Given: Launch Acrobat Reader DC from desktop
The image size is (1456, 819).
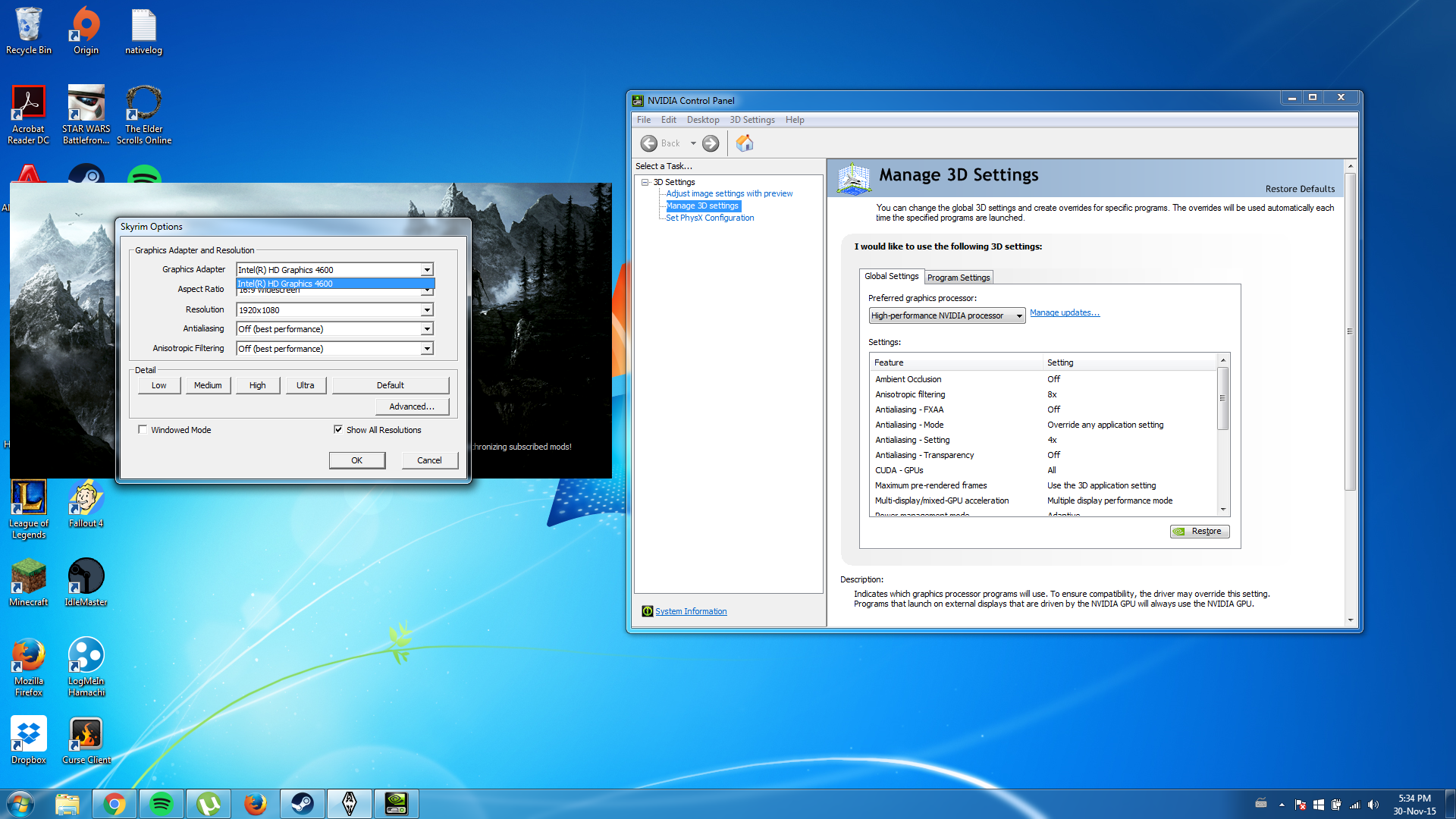Looking at the screenshot, I should click(28, 115).
